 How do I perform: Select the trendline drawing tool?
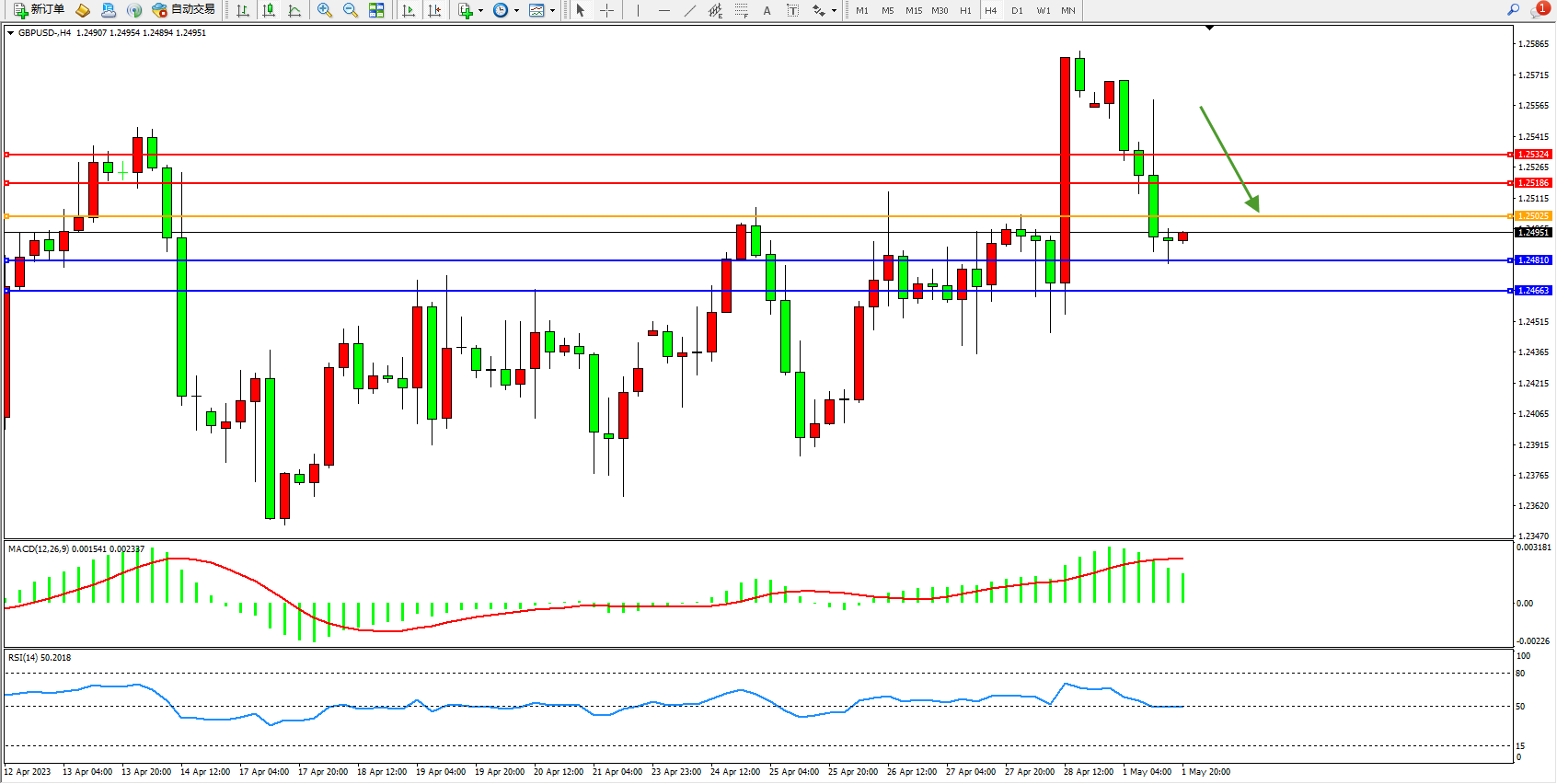pyautogui.click(x=690, y=10)
